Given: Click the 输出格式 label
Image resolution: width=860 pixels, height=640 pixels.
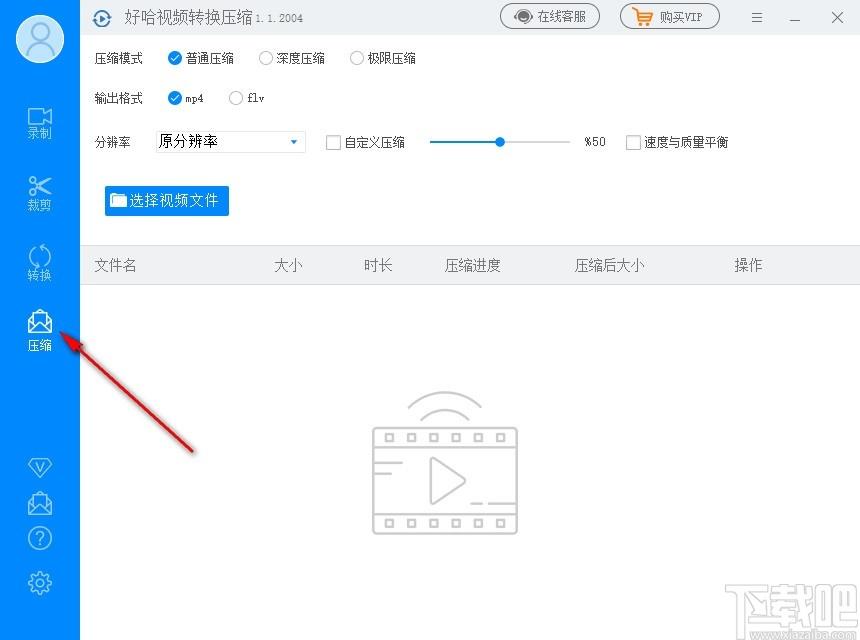Looking at the screenshot, I should point(118,98).
